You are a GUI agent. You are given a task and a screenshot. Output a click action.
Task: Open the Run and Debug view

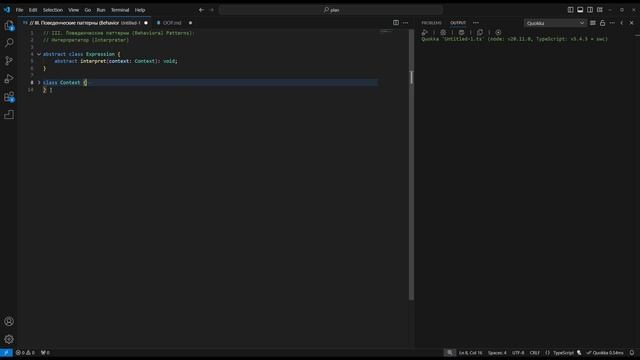pos(9,79)
